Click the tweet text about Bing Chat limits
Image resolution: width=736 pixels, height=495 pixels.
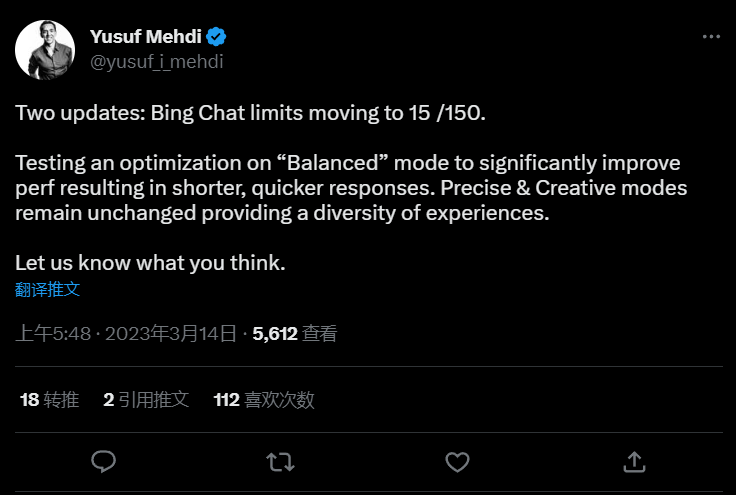click(x=250, y=113)
